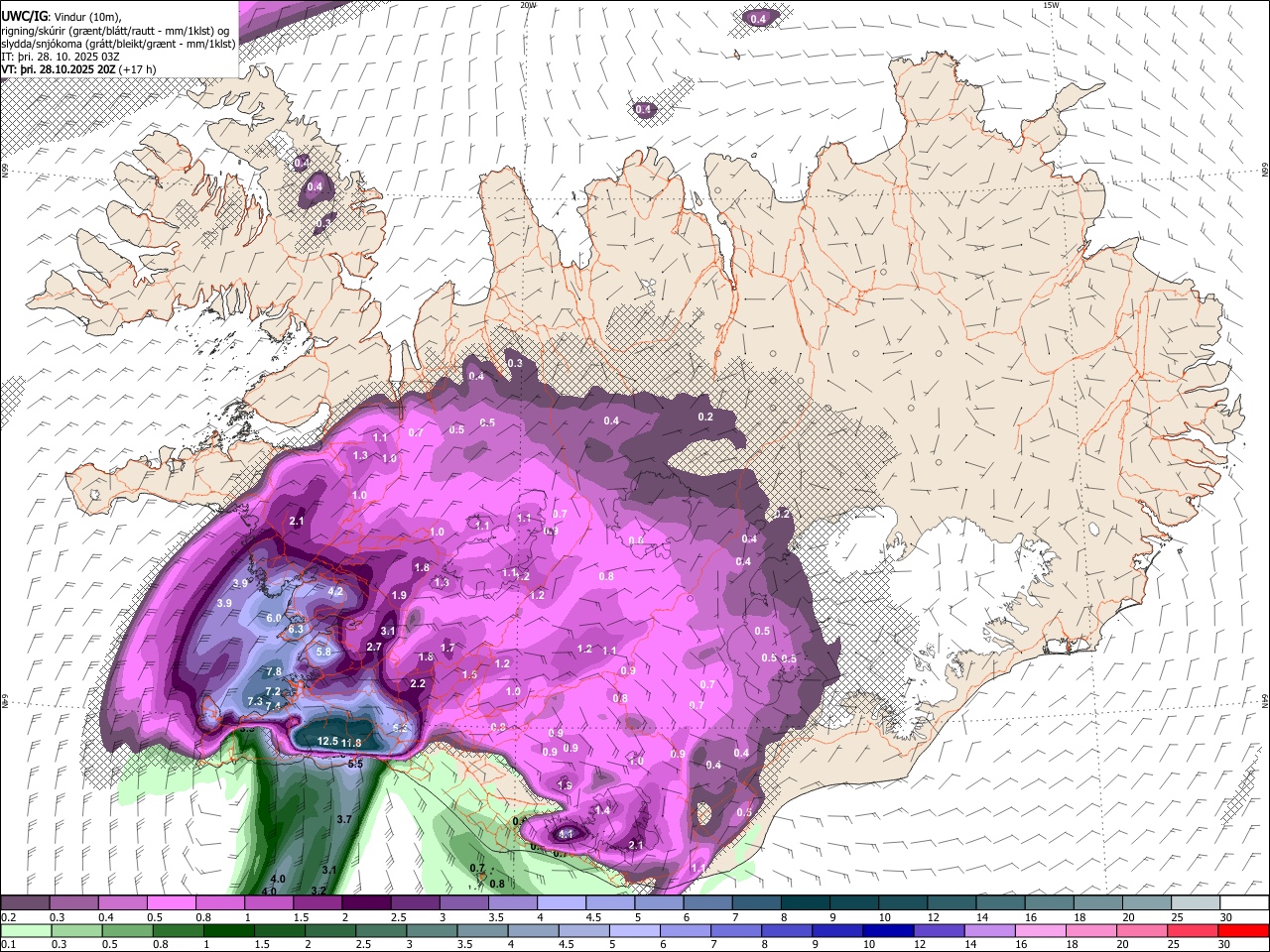Click the 0.1 label in the lower legend row
Viewport: 1270px width, 952px height.
coord(8,945)
